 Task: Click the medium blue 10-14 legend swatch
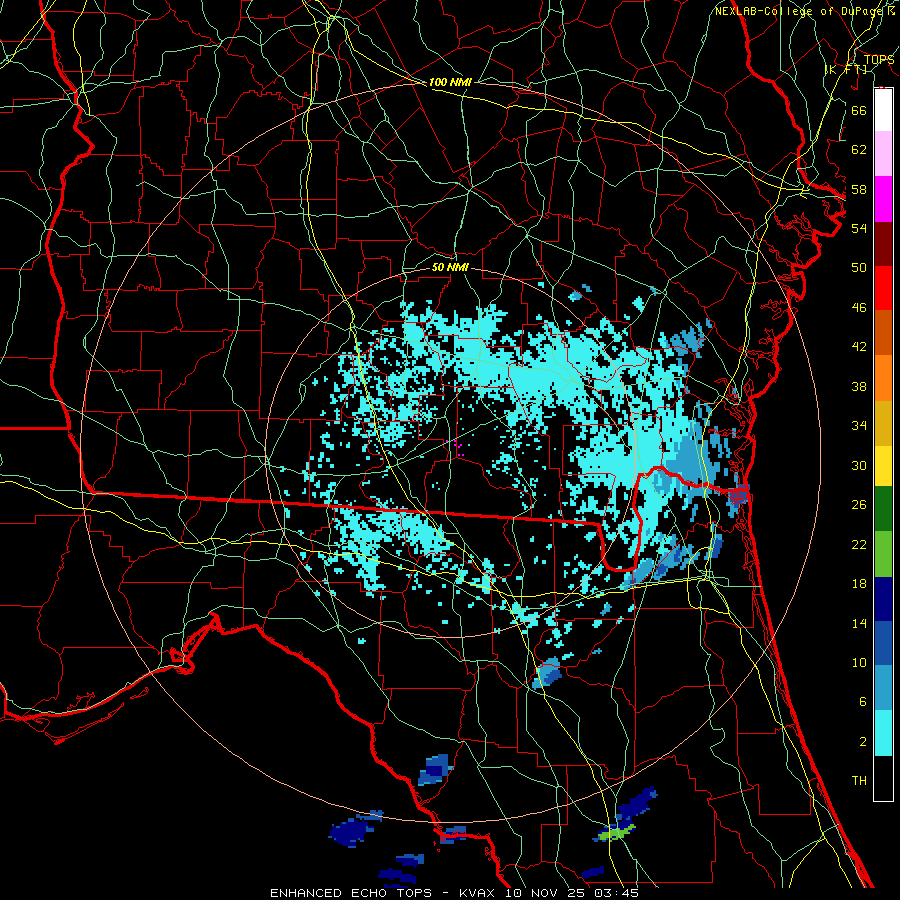tap(883, 643)
